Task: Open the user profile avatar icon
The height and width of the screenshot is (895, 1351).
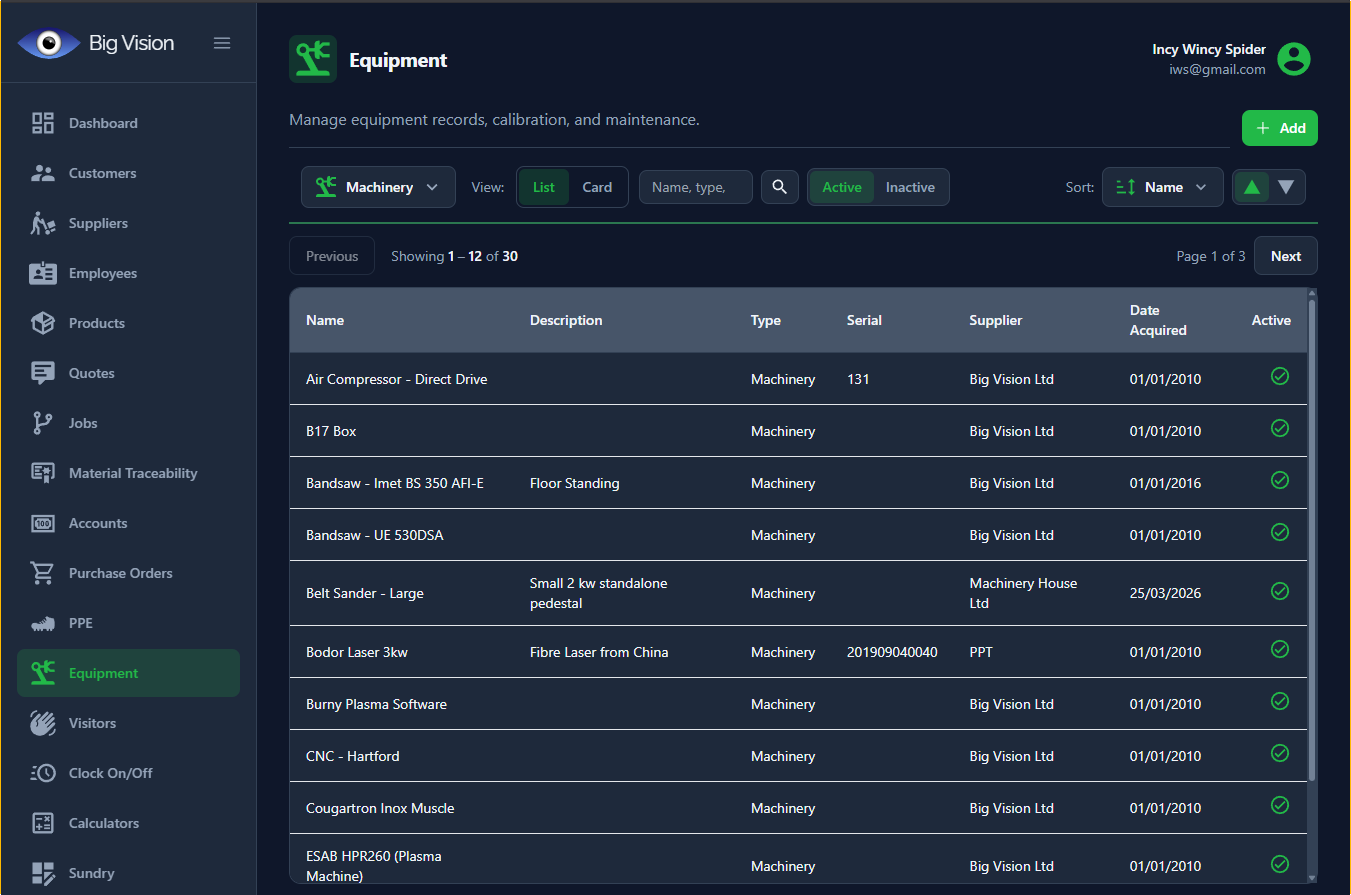Action: (x=1294, y=59)
